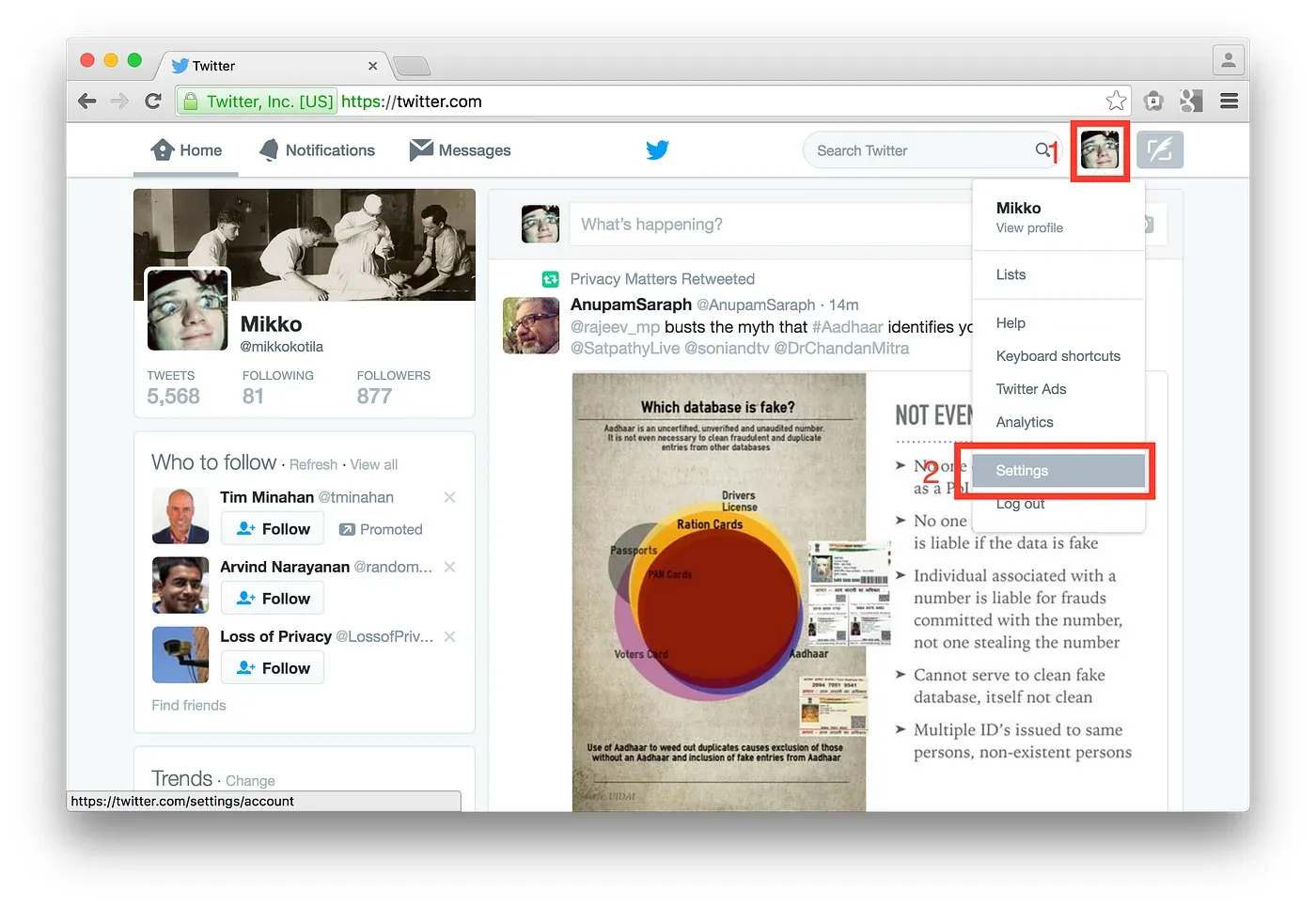Click @mikkokotila handle on profile card
The image size is (1316, 906).
pyautogui.click(x=281, y=347)
